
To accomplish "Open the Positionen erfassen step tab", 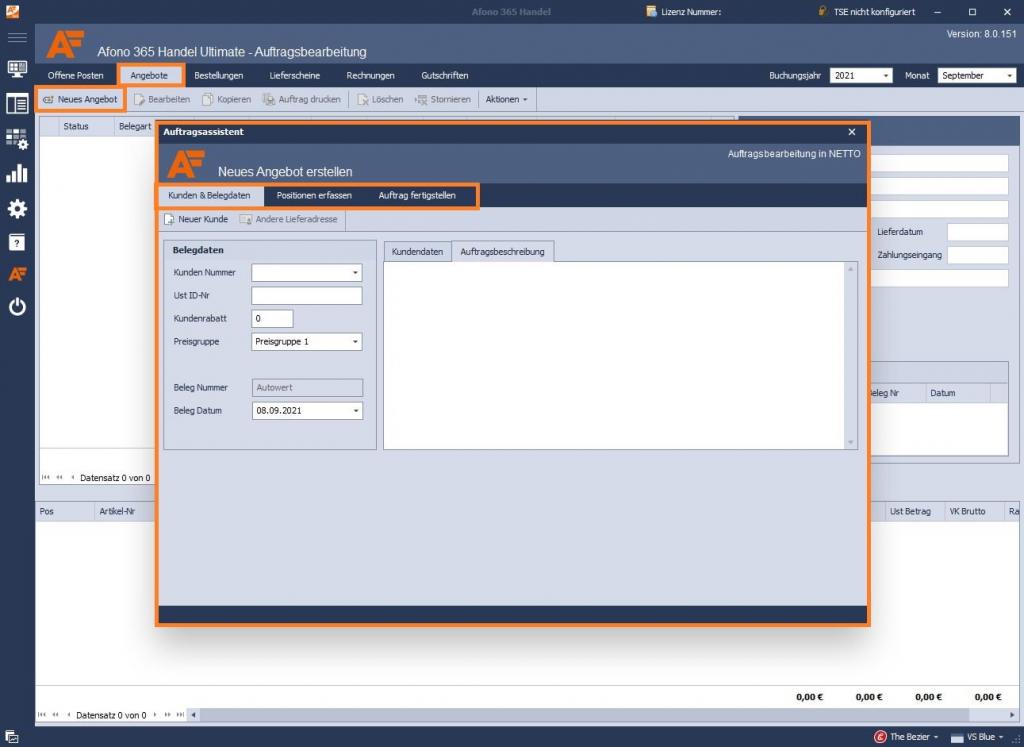I will pyautogui.click(x=314, y=195).
